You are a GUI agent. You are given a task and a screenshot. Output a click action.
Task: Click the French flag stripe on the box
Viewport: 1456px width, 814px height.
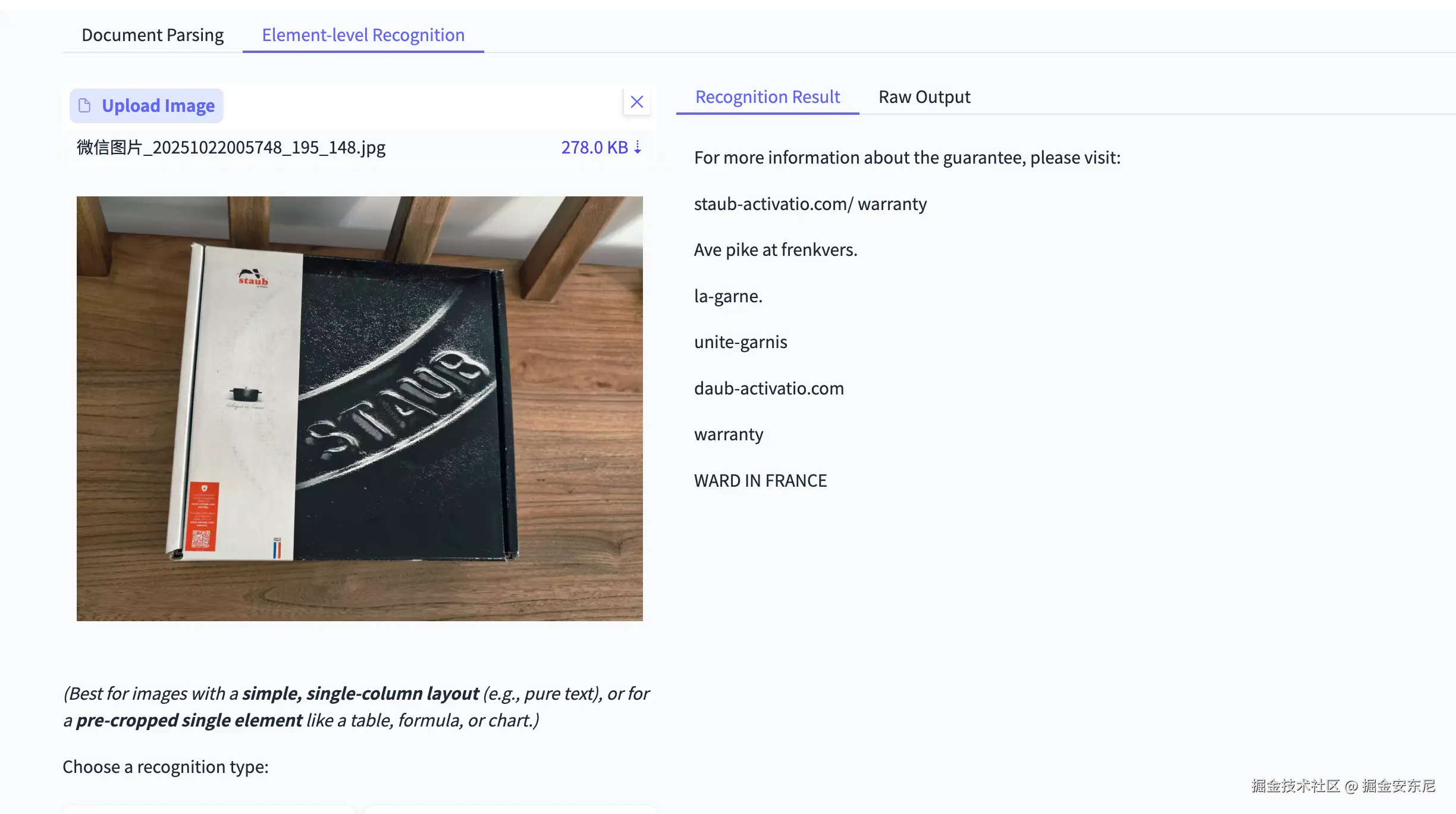277,549
